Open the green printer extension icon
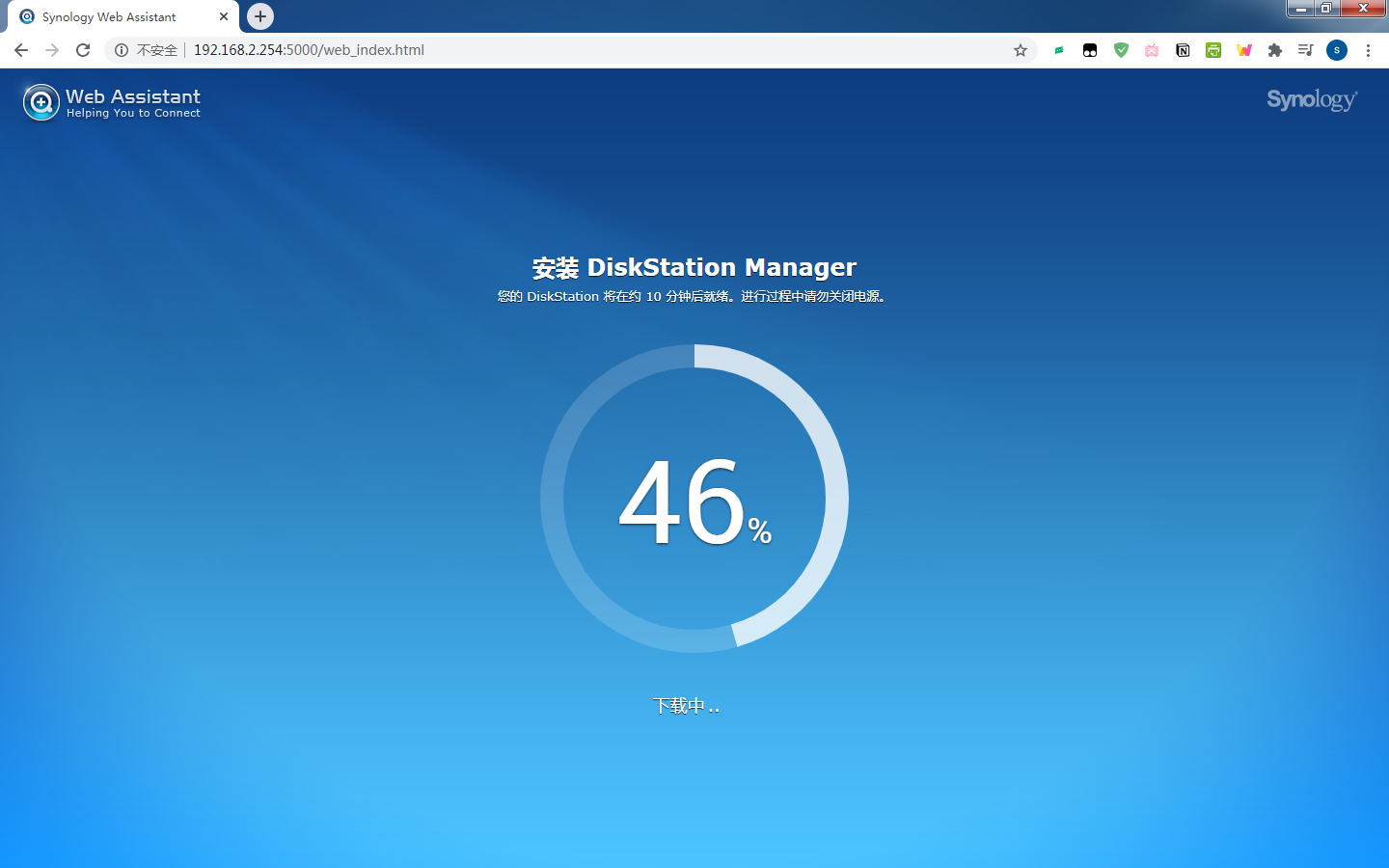The height and width of the screenshot is (868, 1389). (1213, 50)
